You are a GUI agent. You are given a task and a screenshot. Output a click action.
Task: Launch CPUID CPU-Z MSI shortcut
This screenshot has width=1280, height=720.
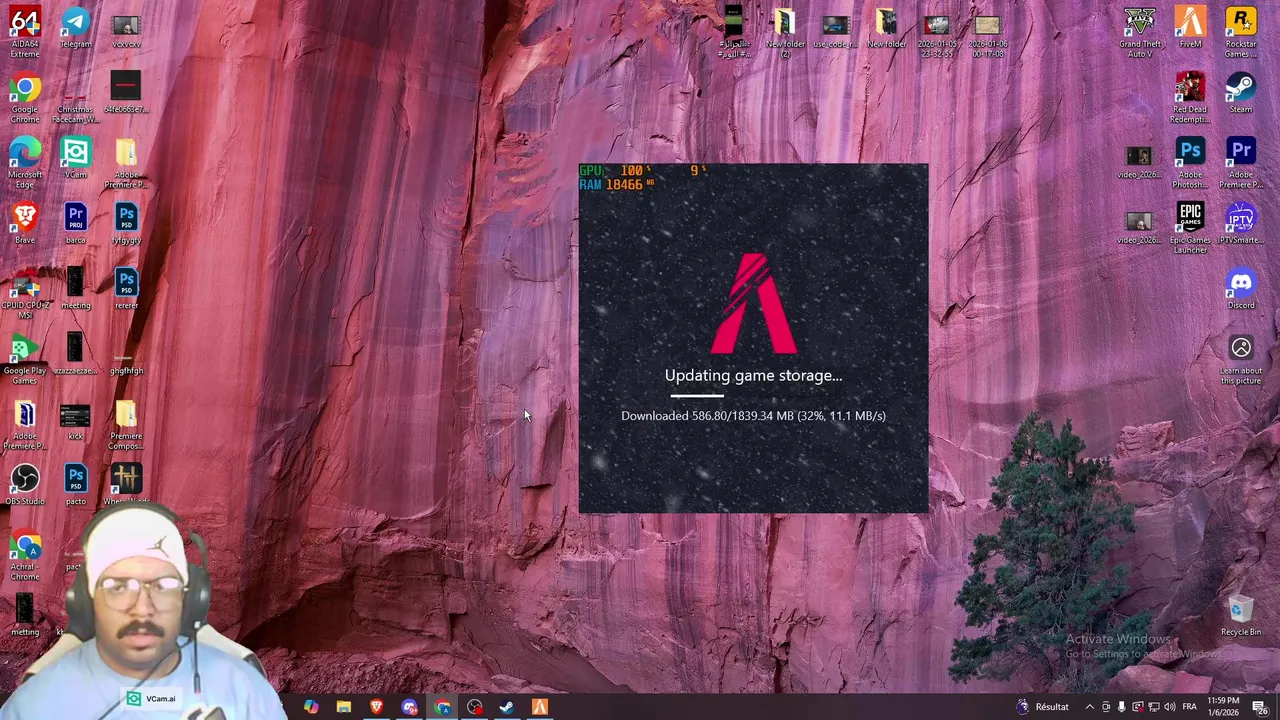pos(25,293)
